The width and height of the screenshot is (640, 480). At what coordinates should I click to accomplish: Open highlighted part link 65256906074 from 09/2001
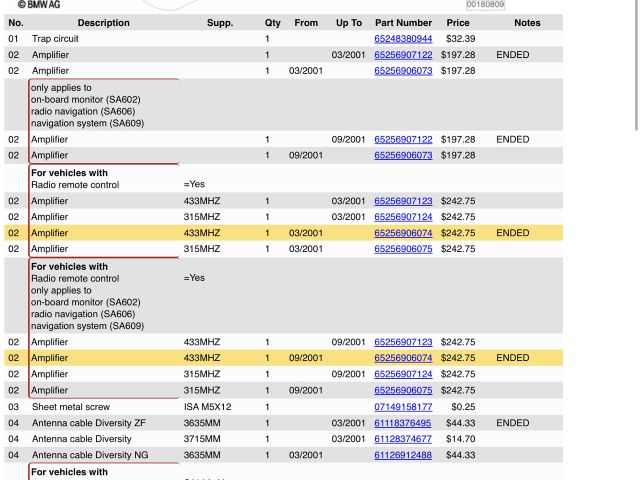pos(403,358)
